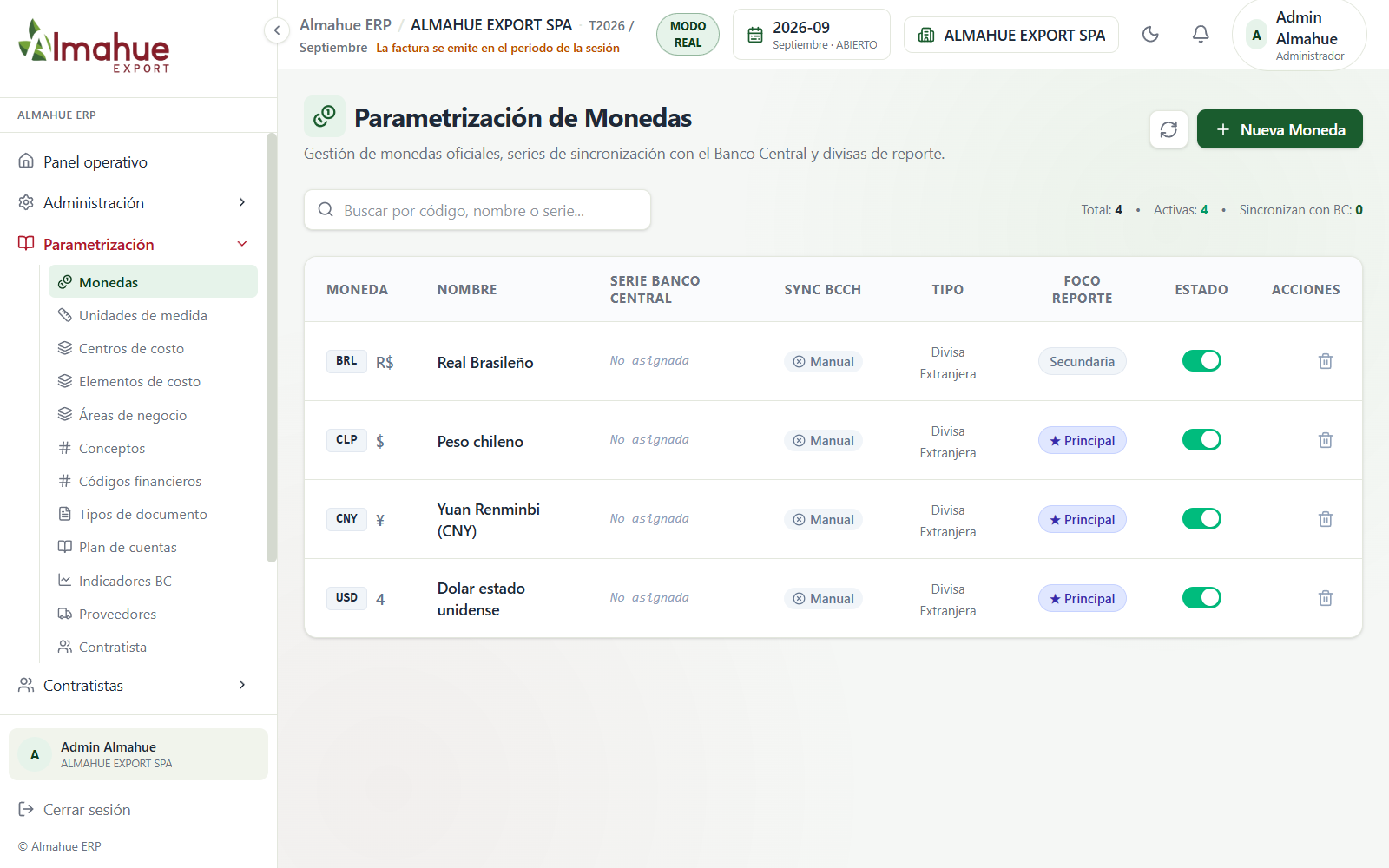Collapse the Parametrización section chevron

pyautogui.click(x=242, y=244)
